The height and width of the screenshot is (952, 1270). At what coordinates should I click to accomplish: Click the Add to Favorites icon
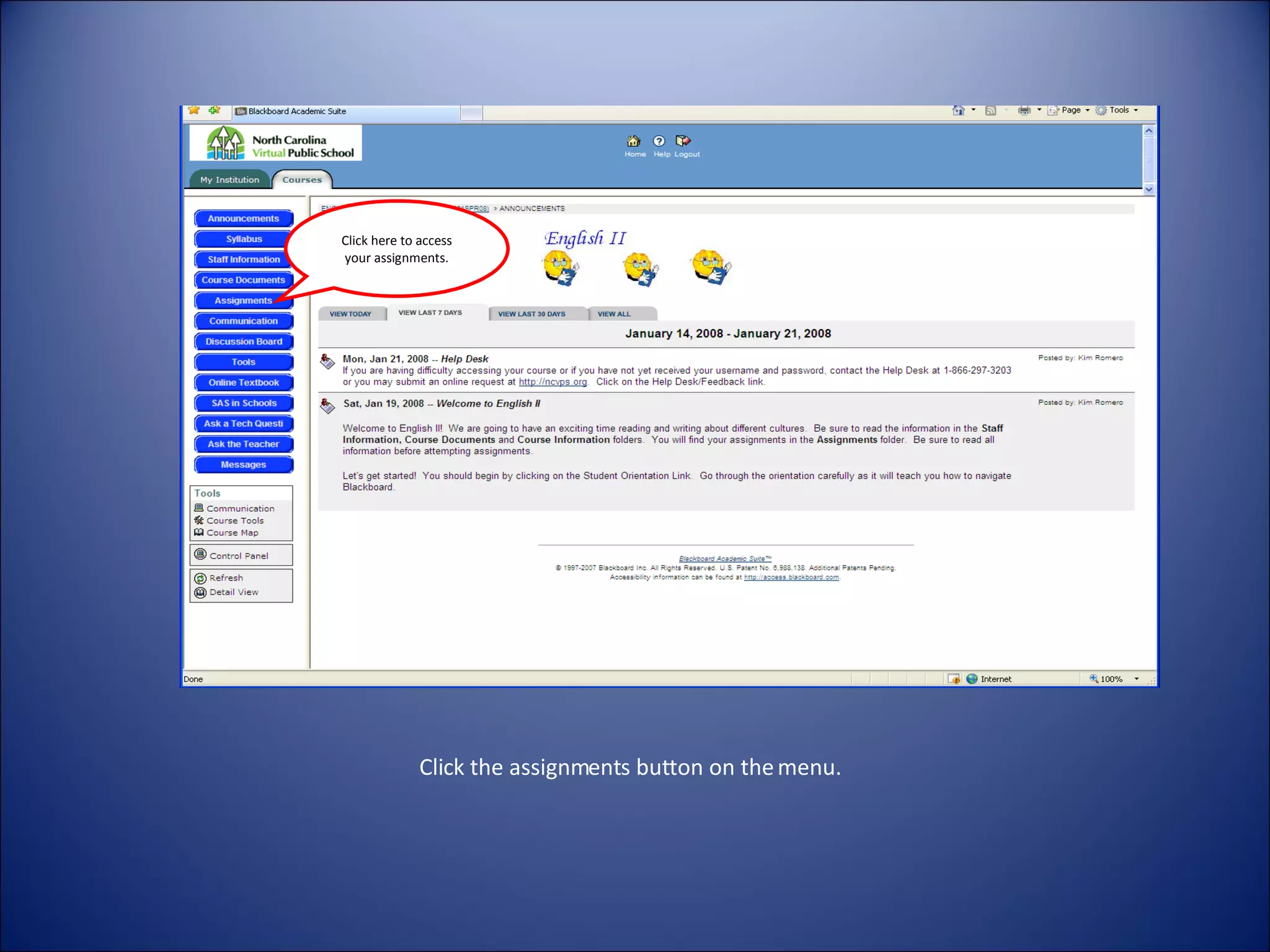click(x=215, y=110)
